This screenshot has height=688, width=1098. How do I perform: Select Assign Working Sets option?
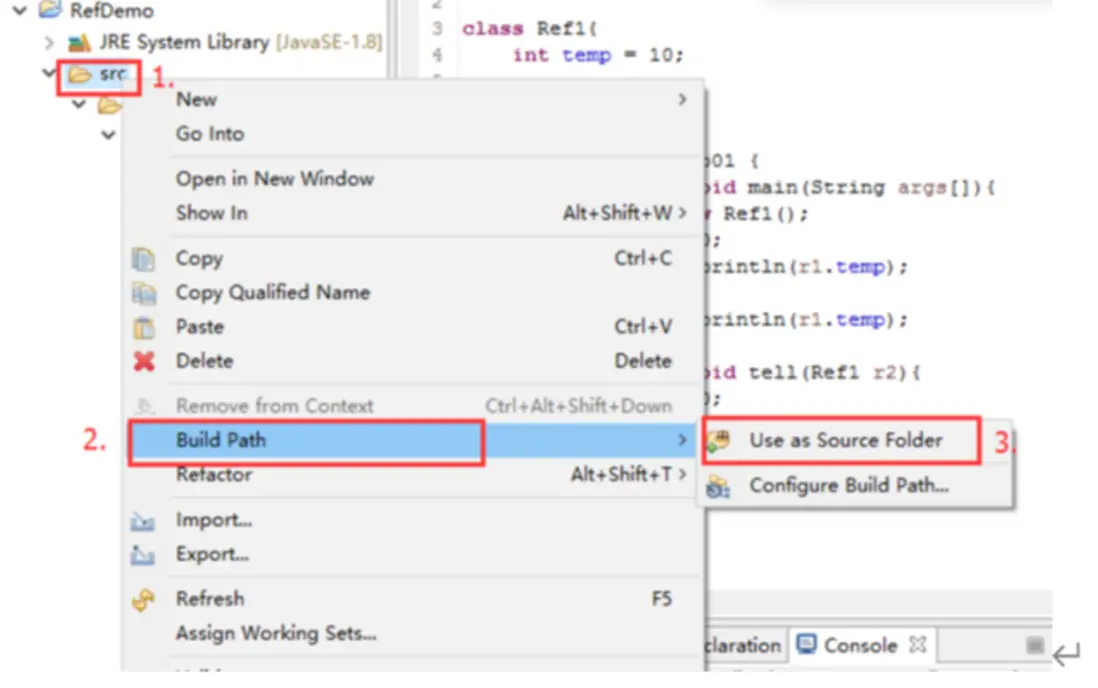(x=276, y=633)
